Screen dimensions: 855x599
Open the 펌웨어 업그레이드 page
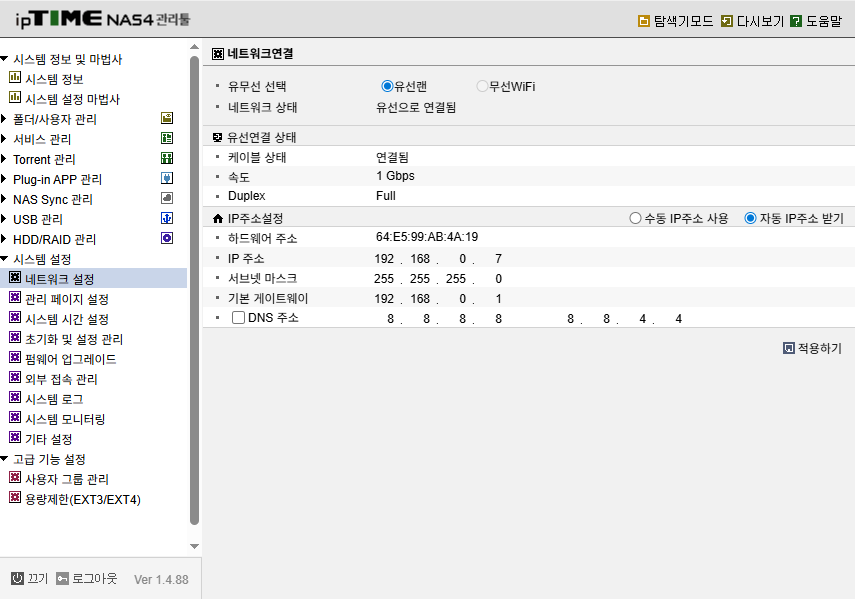[x=70, y=359]
